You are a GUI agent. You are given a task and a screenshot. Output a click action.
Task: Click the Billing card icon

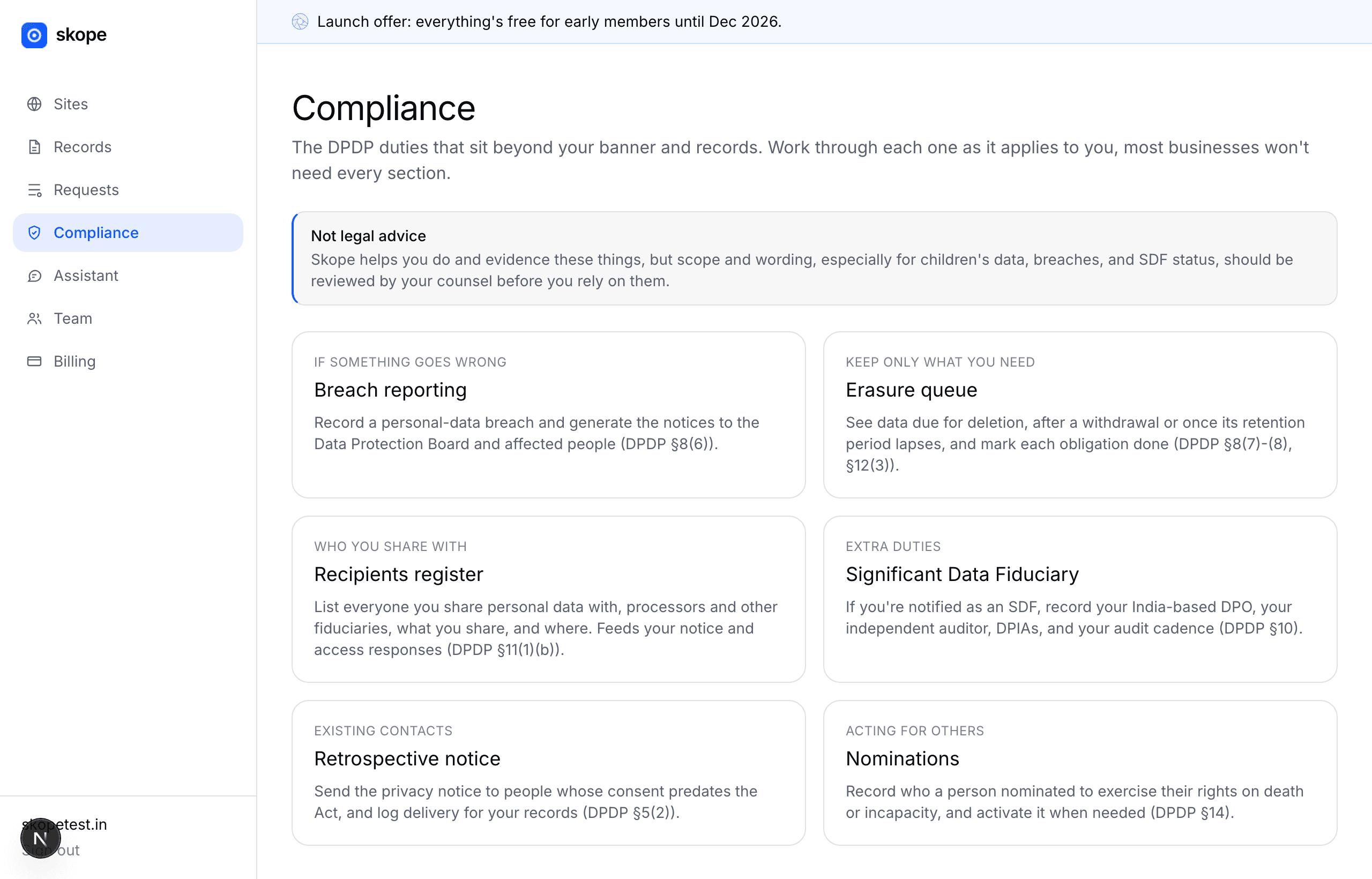coord(34,361)
